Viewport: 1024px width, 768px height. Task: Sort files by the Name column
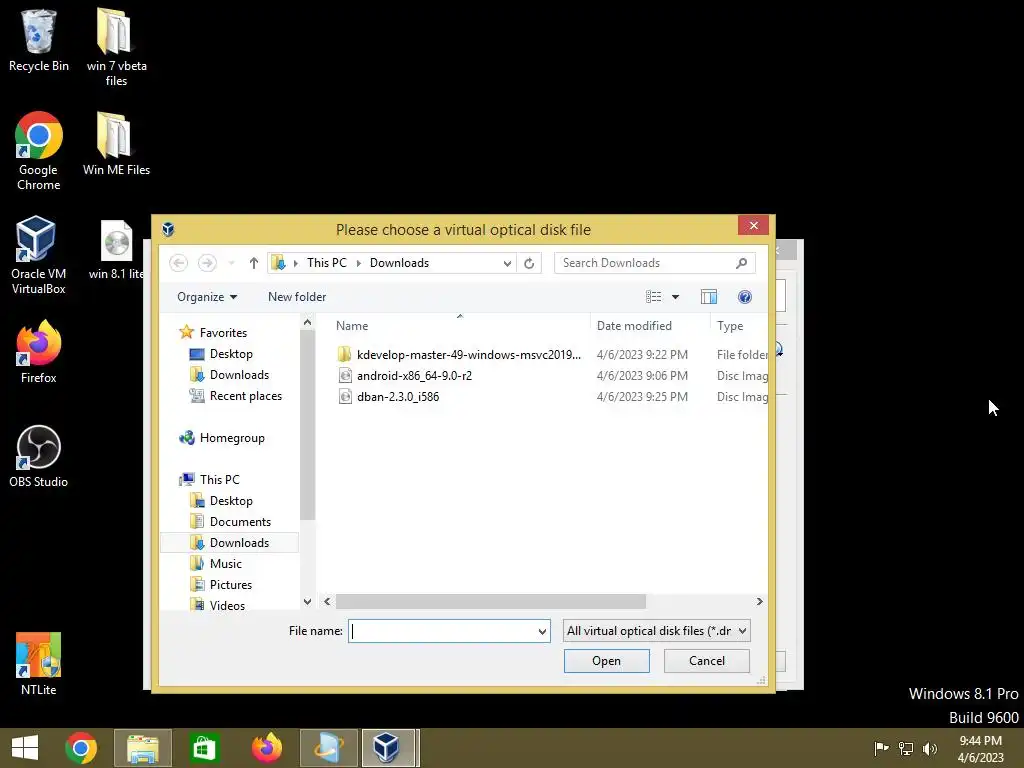[352, 326]
